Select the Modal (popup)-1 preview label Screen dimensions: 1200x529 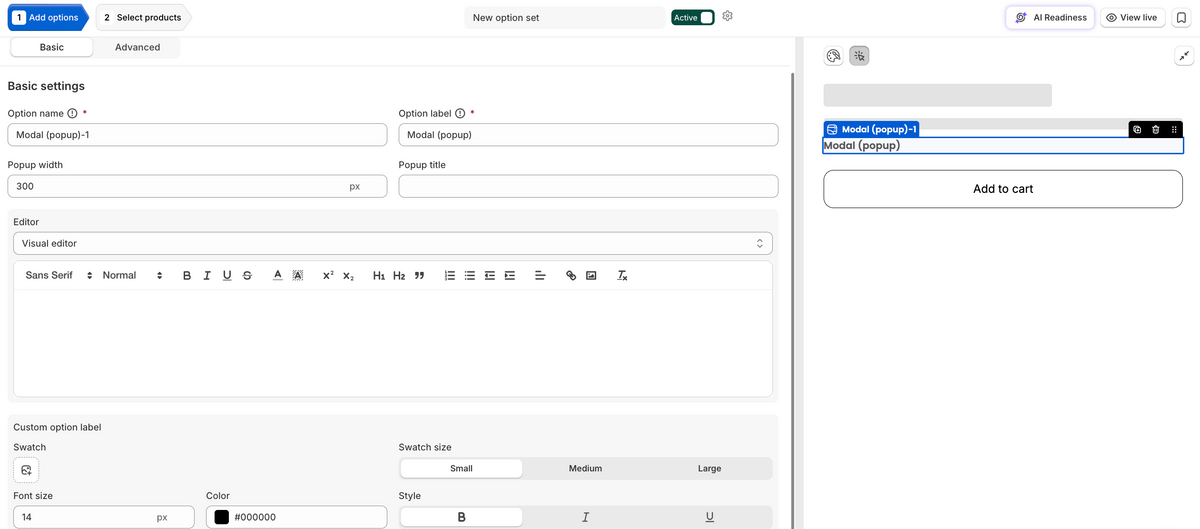pyautogui.click(x=871, y=129)
